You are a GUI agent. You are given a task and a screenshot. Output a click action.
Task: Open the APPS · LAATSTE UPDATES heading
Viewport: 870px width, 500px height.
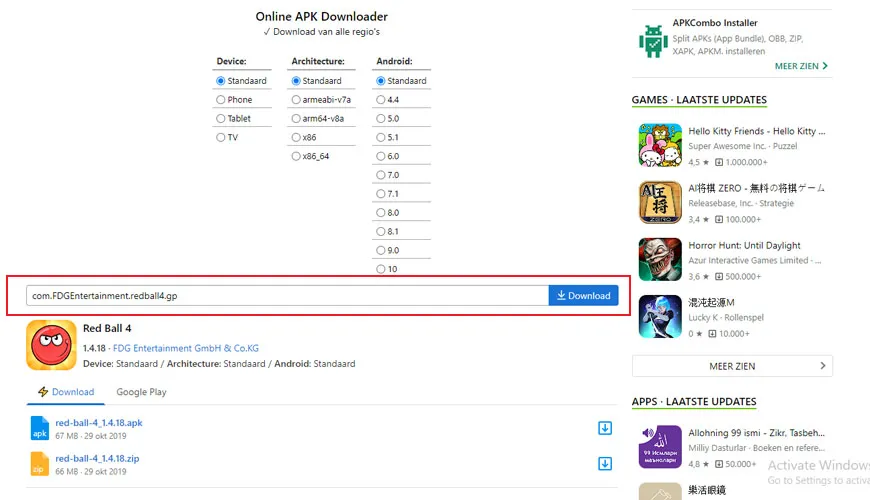click(694, 402)
